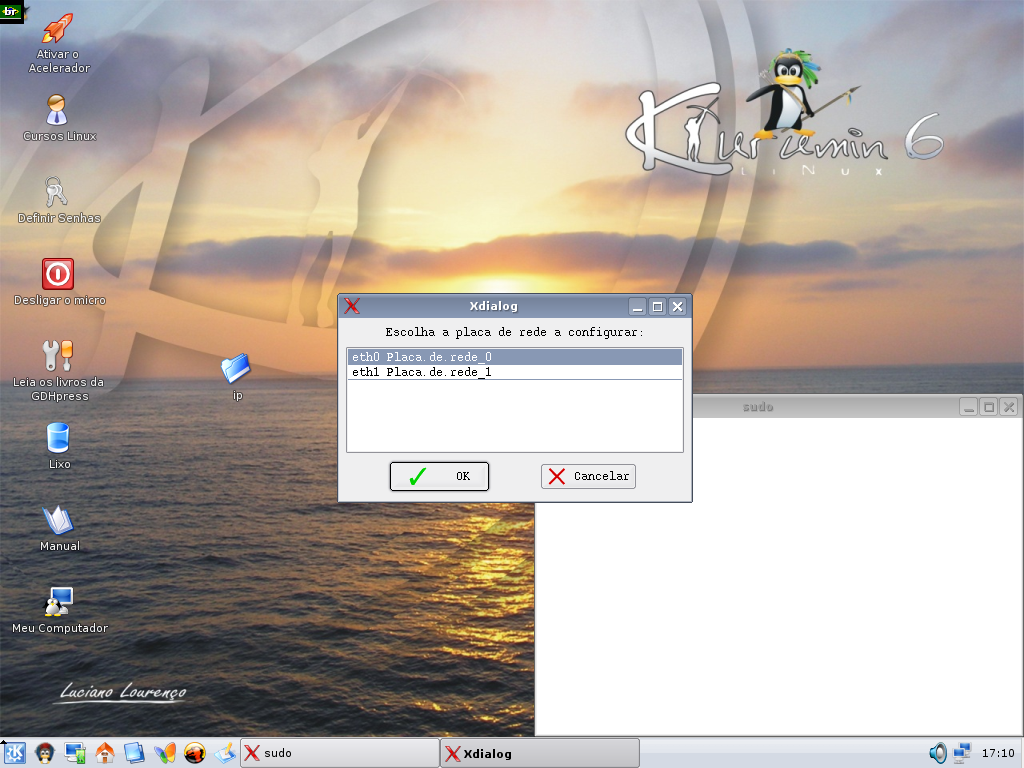This screenshot has width=1024, height=768.
Task: Open the 'Definir Senhas' keys icon
Action: [x=56, y=191]
